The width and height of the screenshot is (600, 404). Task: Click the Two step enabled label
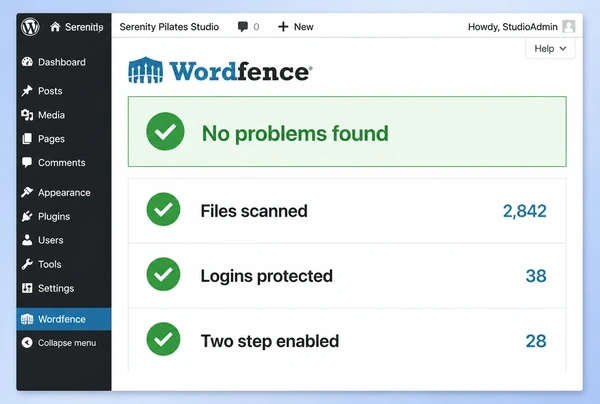tap(270, 341)
